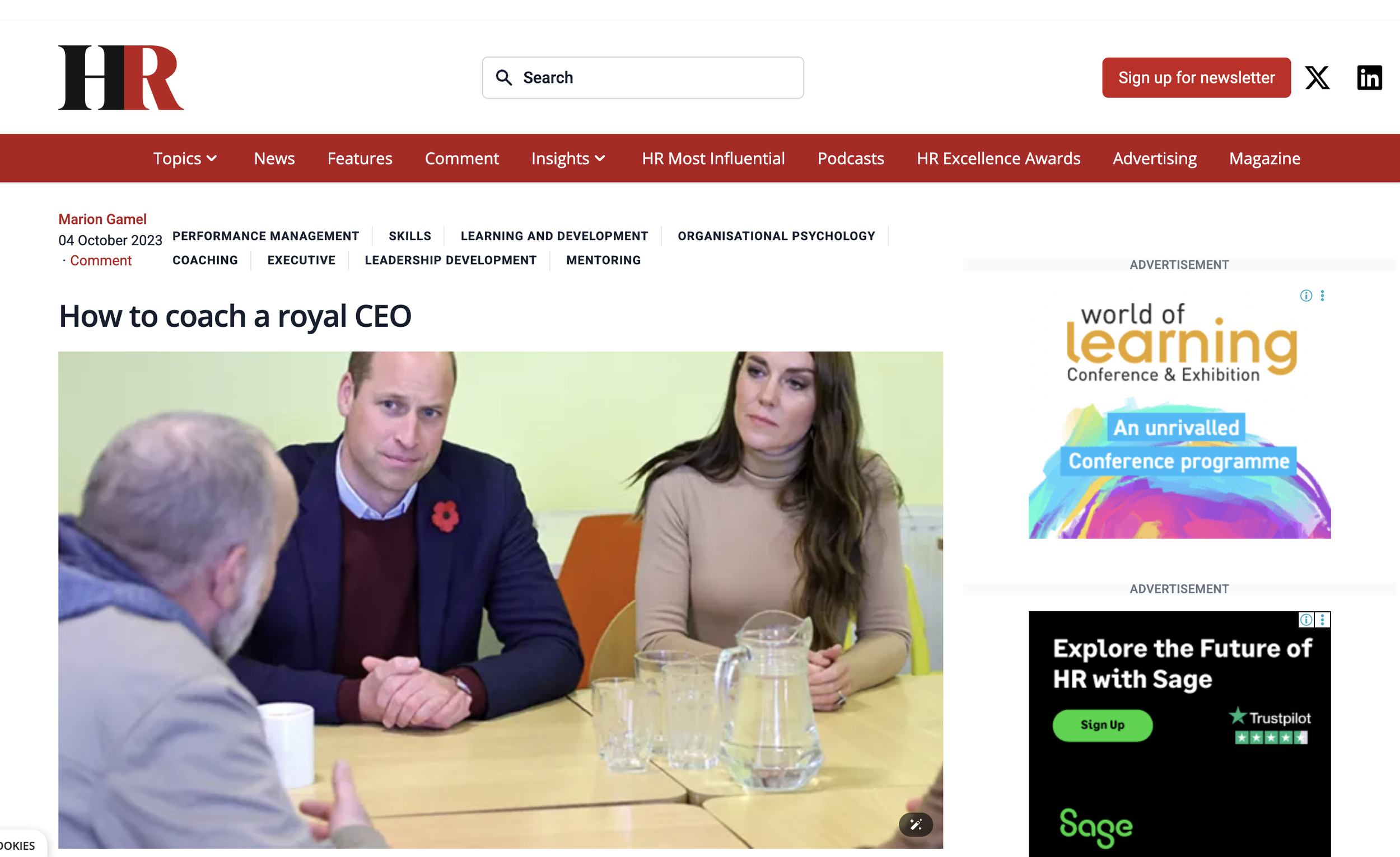Open the X (Twitter) social icon
The width and height of the screenshot is (1400, 857).
1317,78
